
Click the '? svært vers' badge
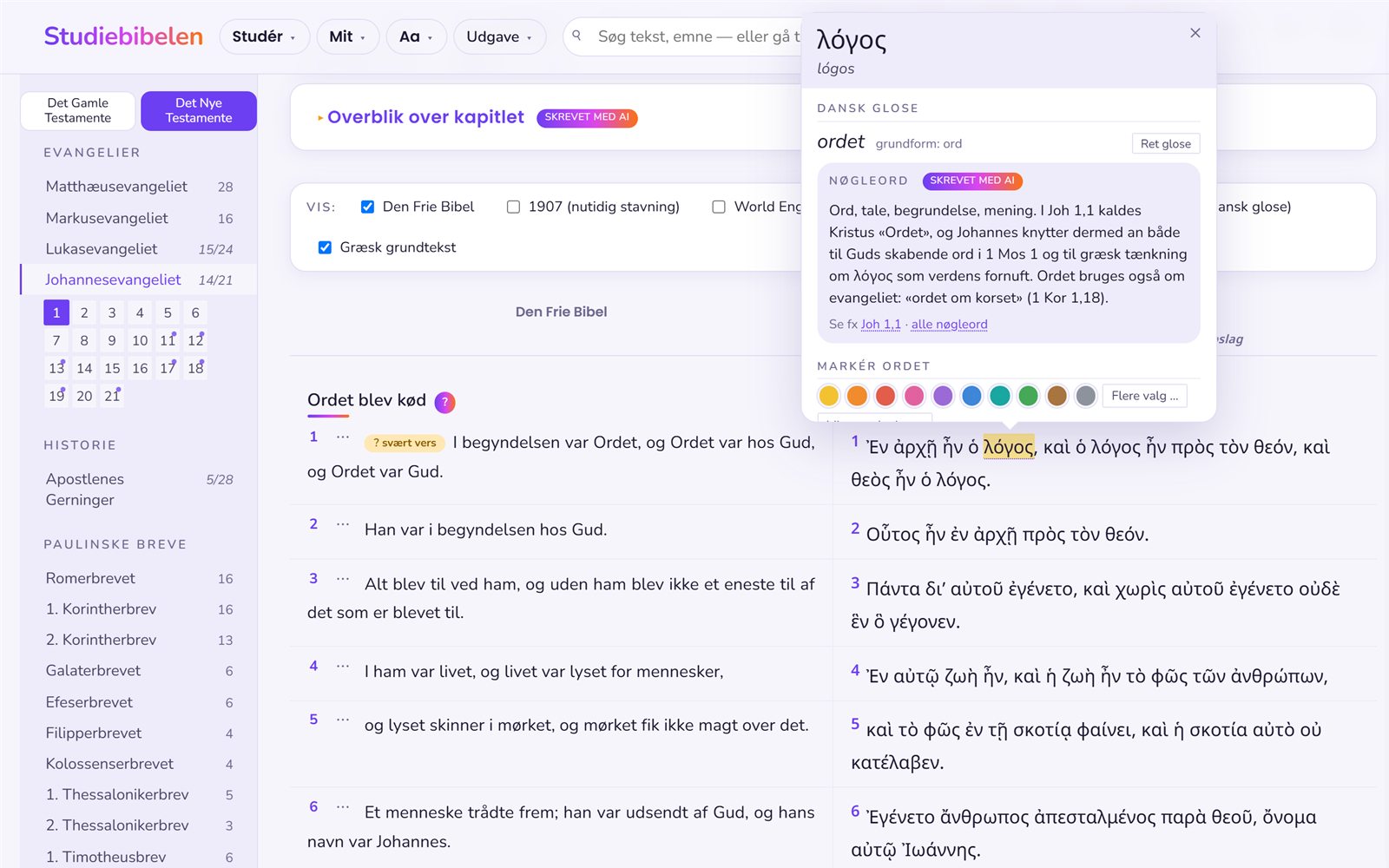click(405, 443)
